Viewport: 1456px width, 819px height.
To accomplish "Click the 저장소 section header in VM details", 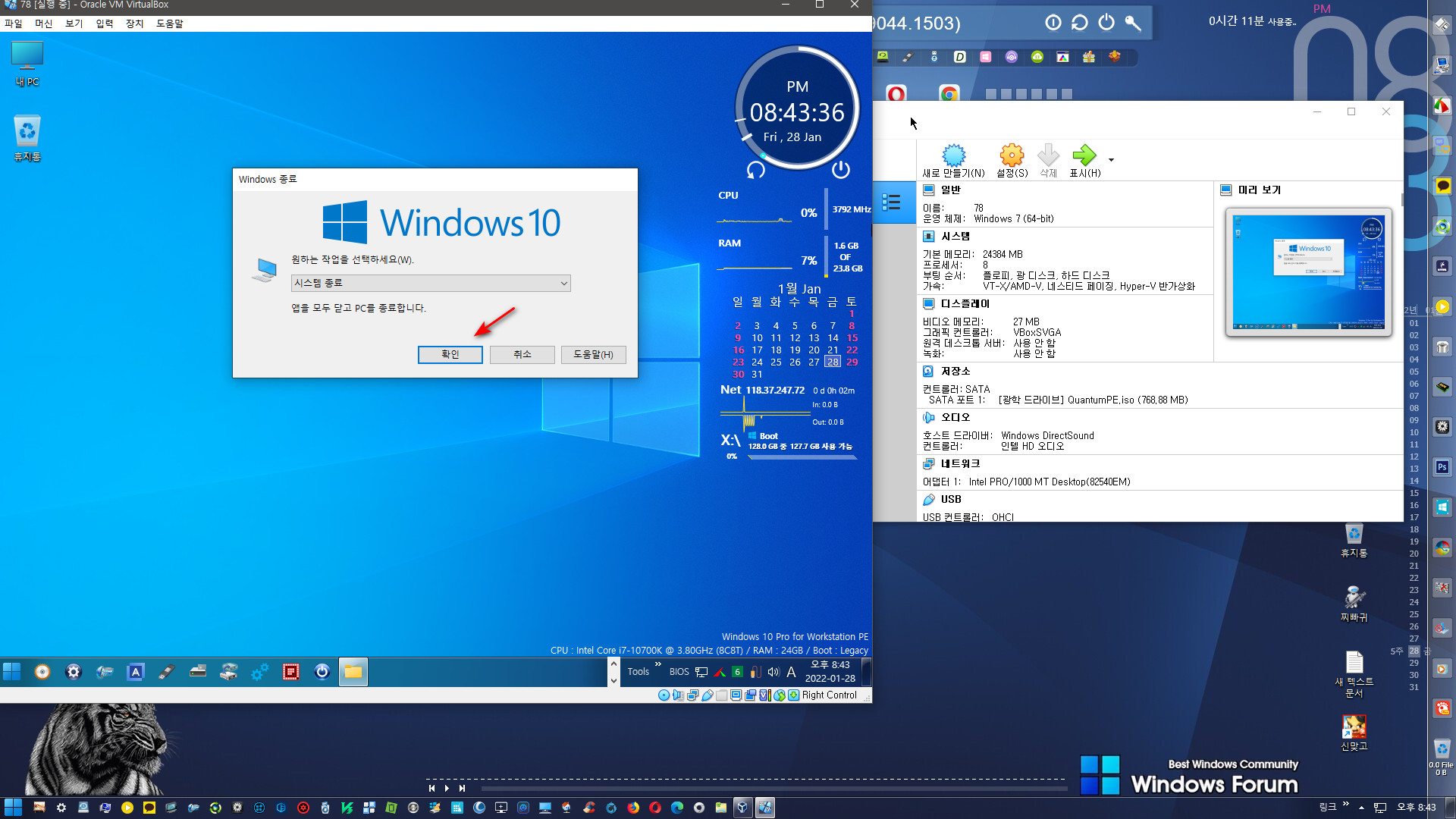I will pyautogui.click(x=955, y=372).
